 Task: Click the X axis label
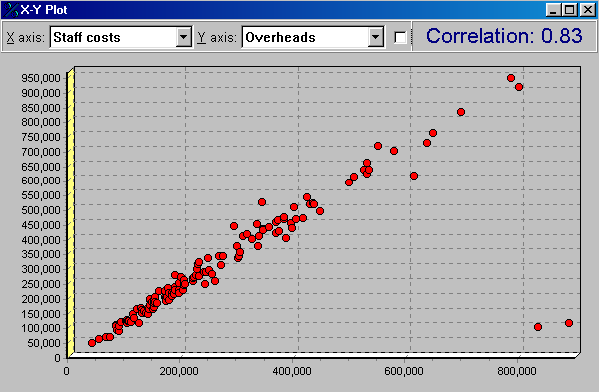pyautogui.click(x=25, y=37)
